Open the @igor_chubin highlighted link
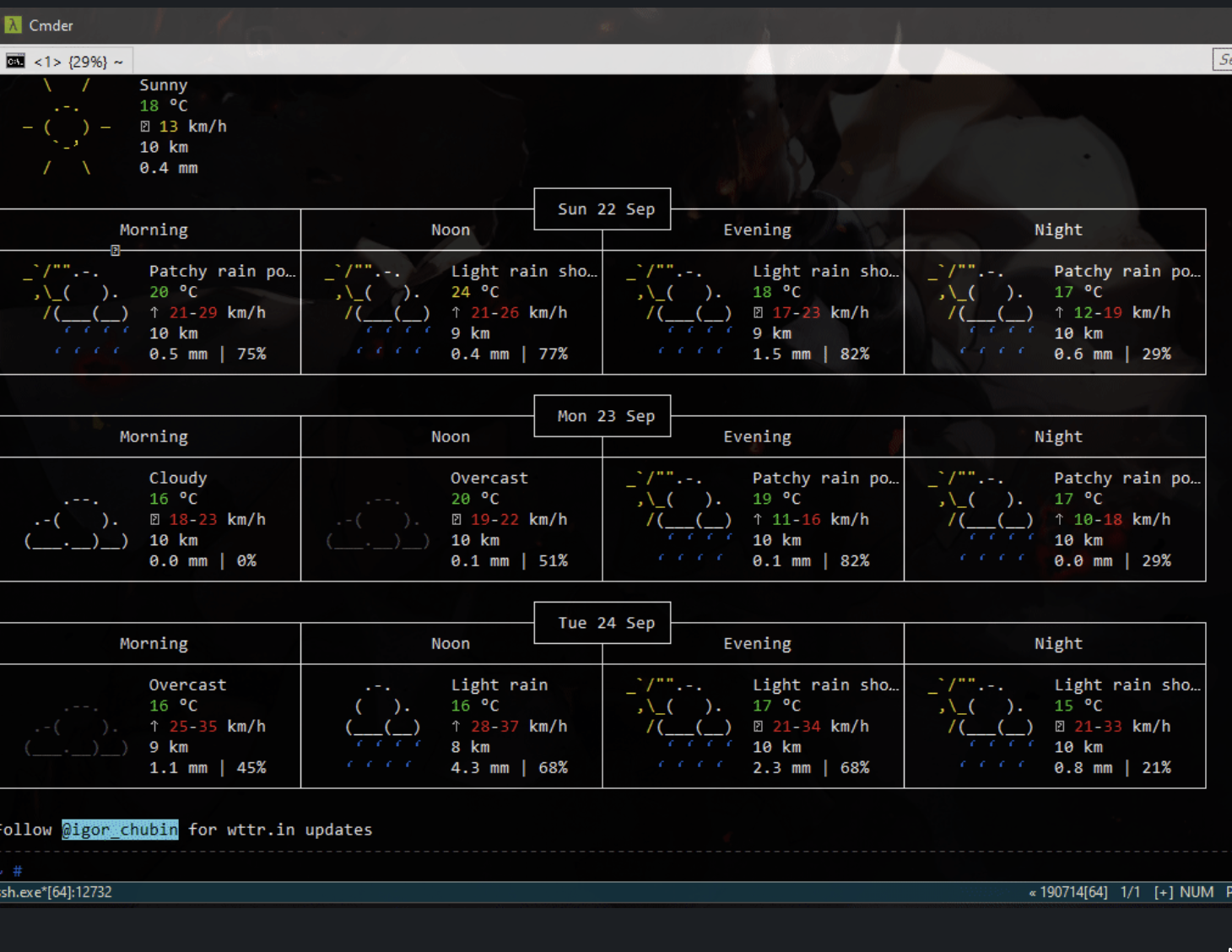 (x=120, y=830)
